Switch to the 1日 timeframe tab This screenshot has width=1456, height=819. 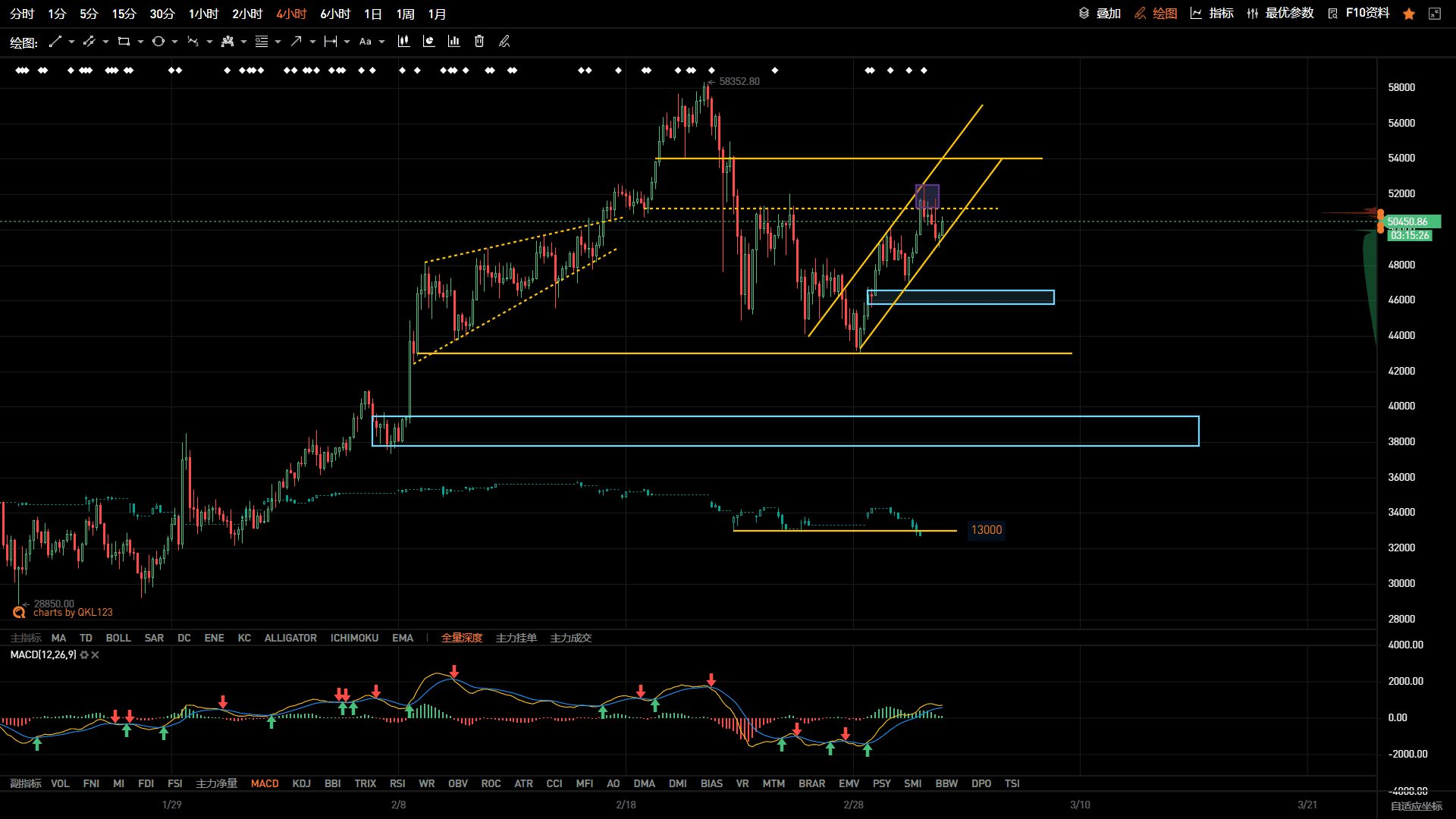coord(373,14)
